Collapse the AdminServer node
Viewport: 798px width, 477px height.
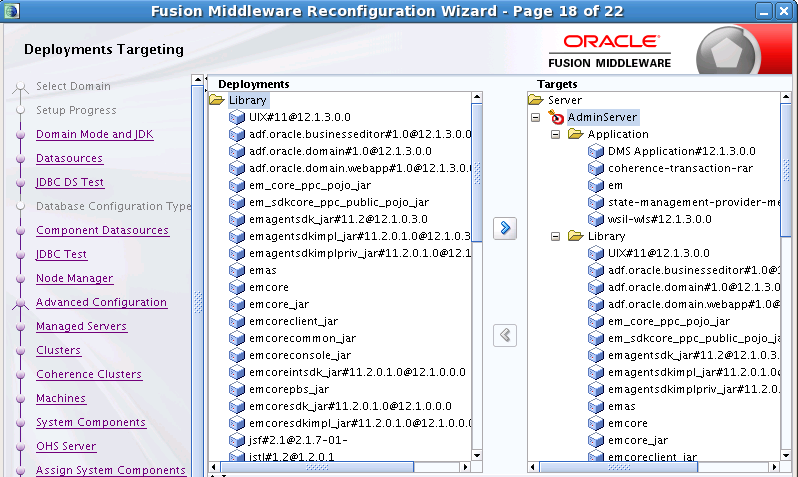535,118
